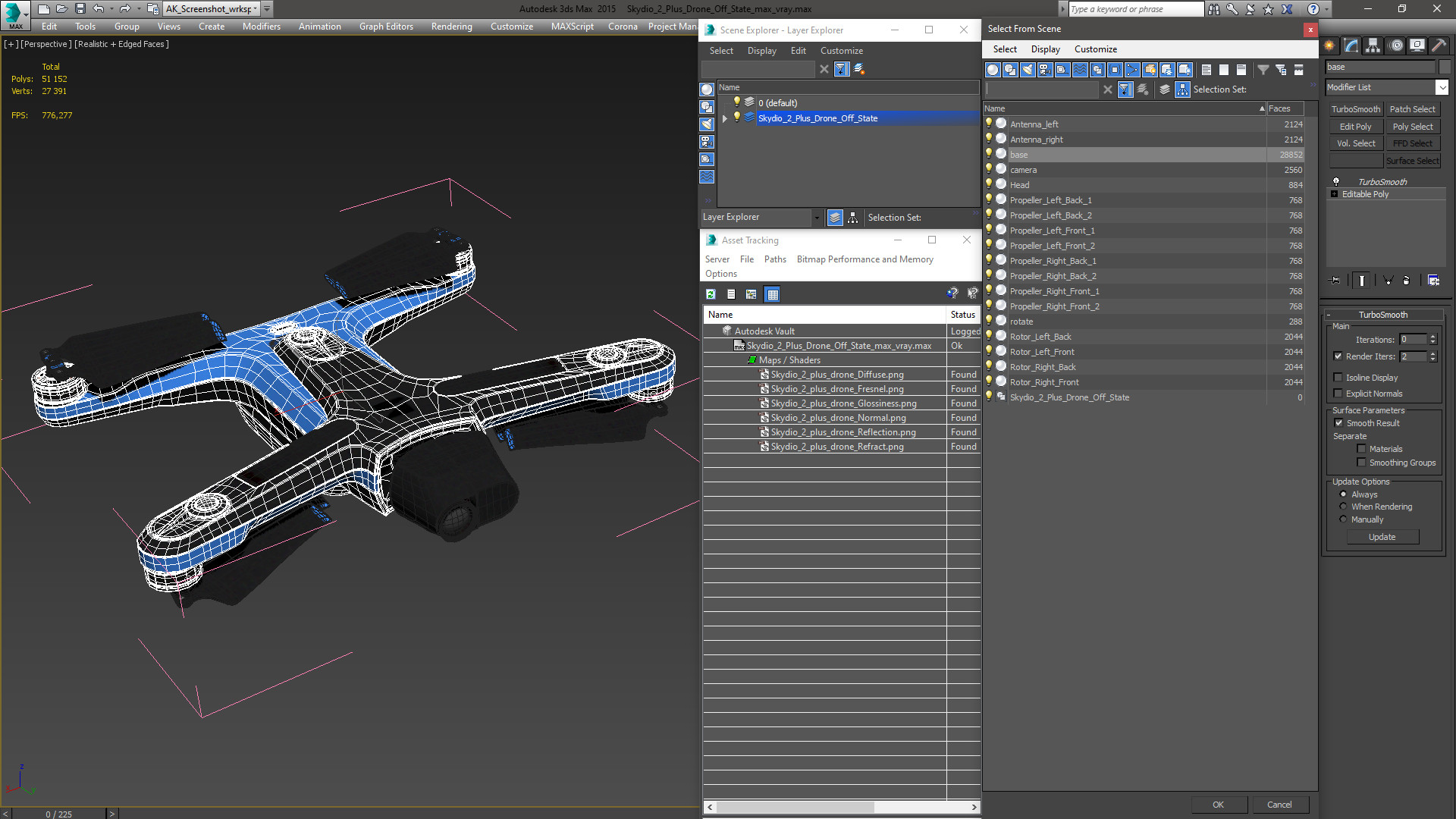Click the Iterations spinner arrows

(x=1432, y=340)
